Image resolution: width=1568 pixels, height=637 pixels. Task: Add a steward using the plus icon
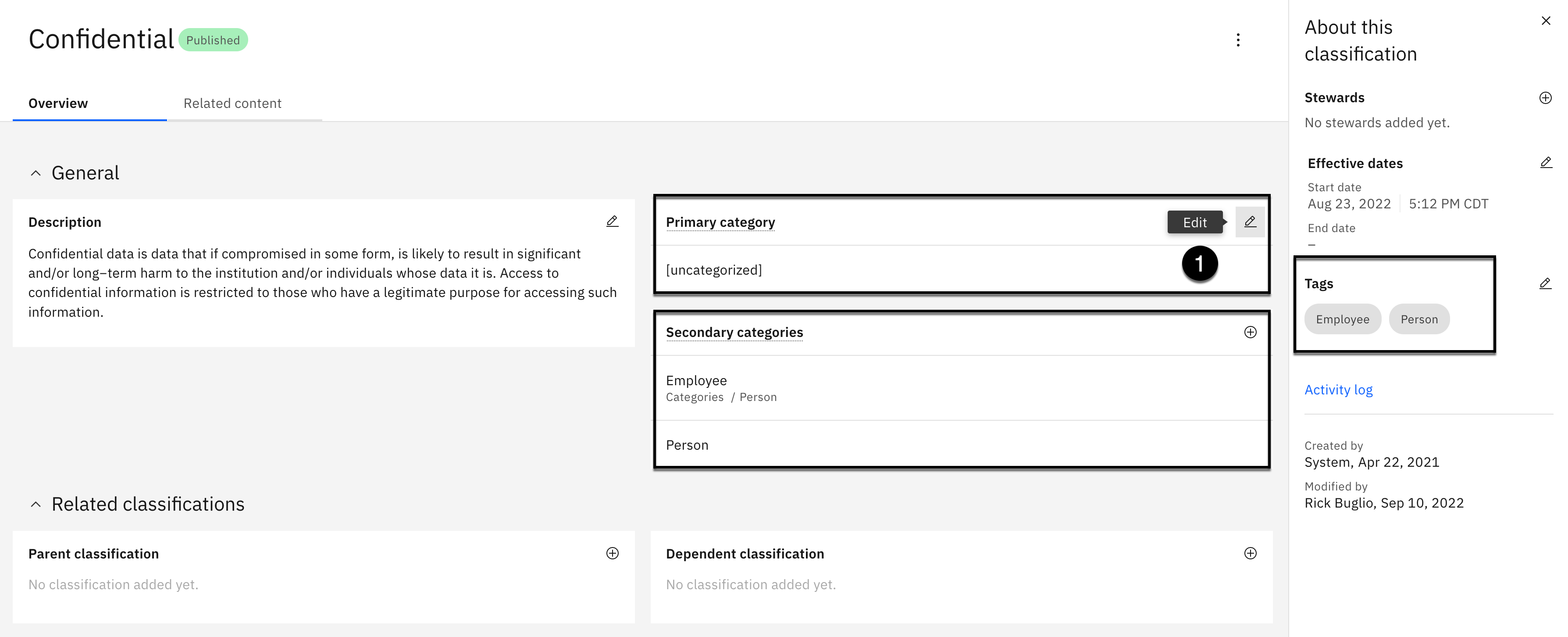coord(1545,98)
